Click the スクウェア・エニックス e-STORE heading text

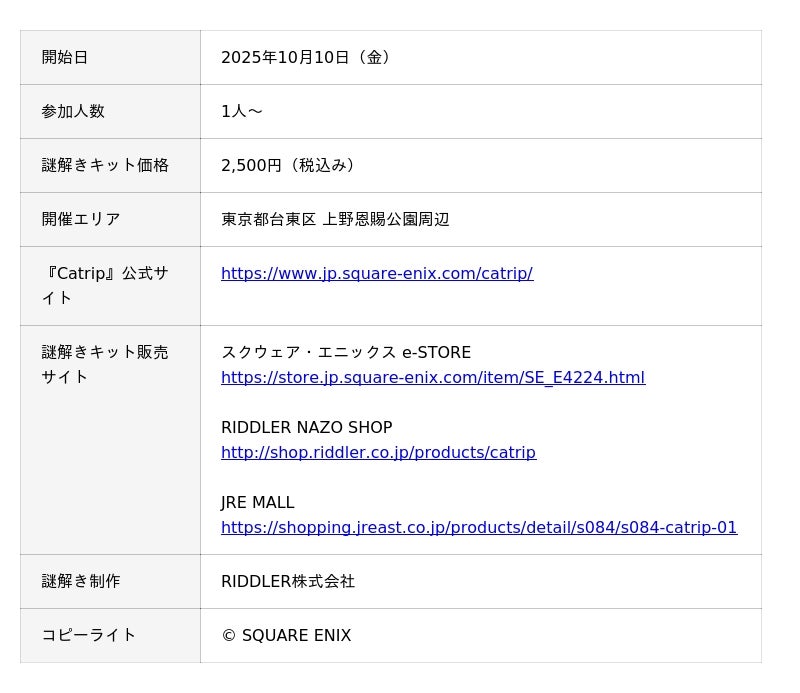pyautogui.click(x=345, y=352)
